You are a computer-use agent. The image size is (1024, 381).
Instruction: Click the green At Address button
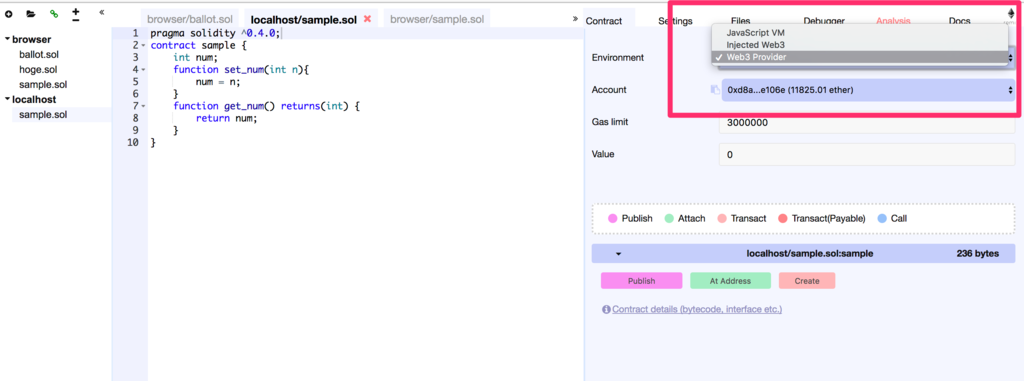pyautogui.click(x=730, y=281)
